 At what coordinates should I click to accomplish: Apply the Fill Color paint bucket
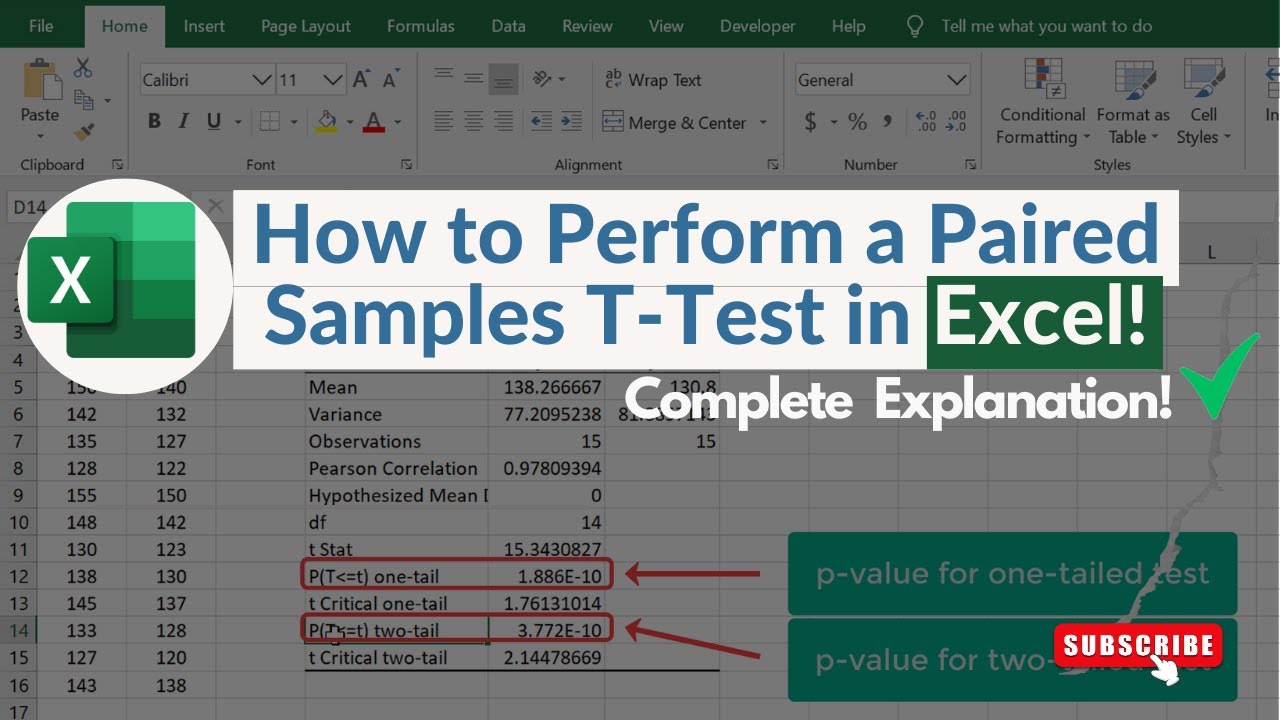326,122
